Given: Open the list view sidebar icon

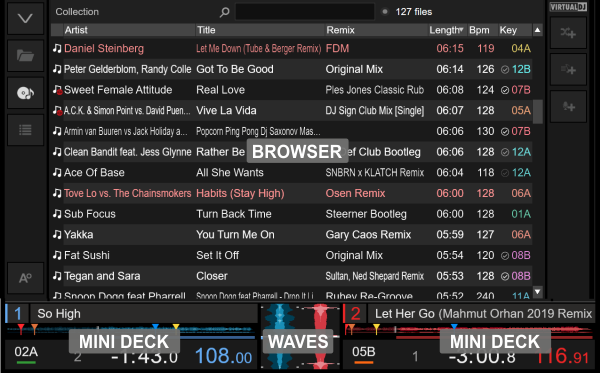Looking at the screenshot, I should [25, 130].
